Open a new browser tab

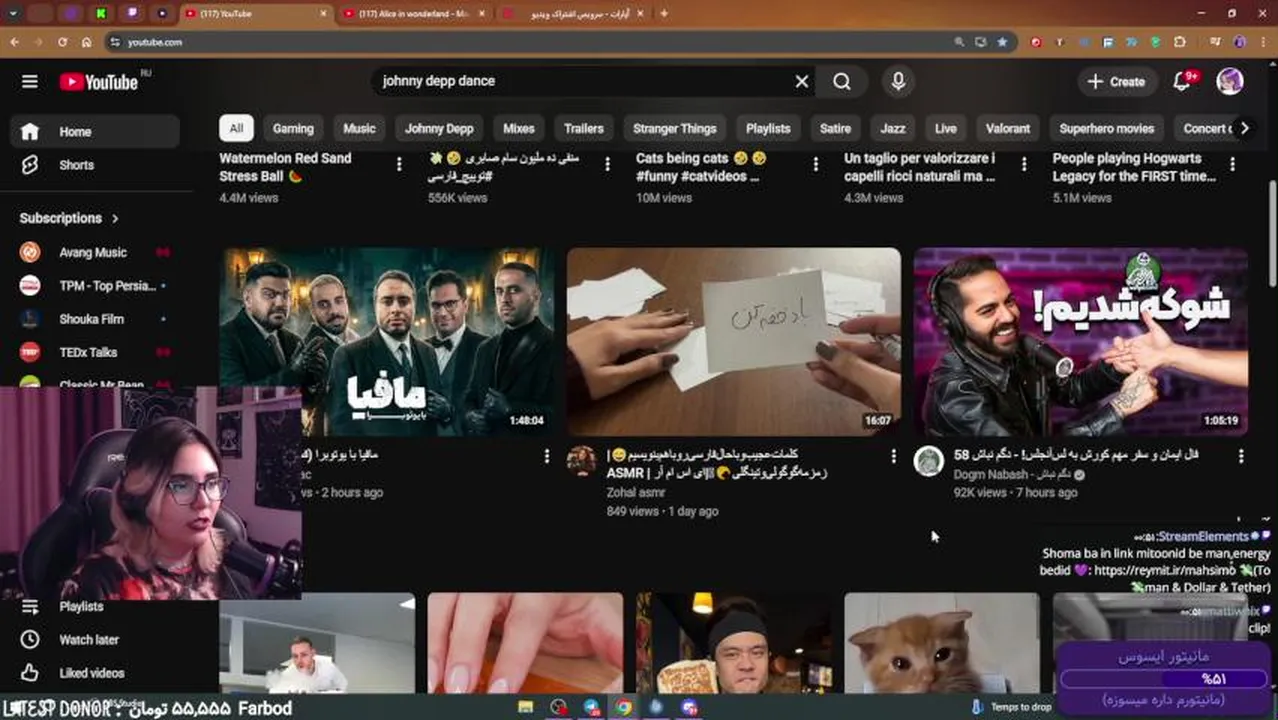(664, 14)
